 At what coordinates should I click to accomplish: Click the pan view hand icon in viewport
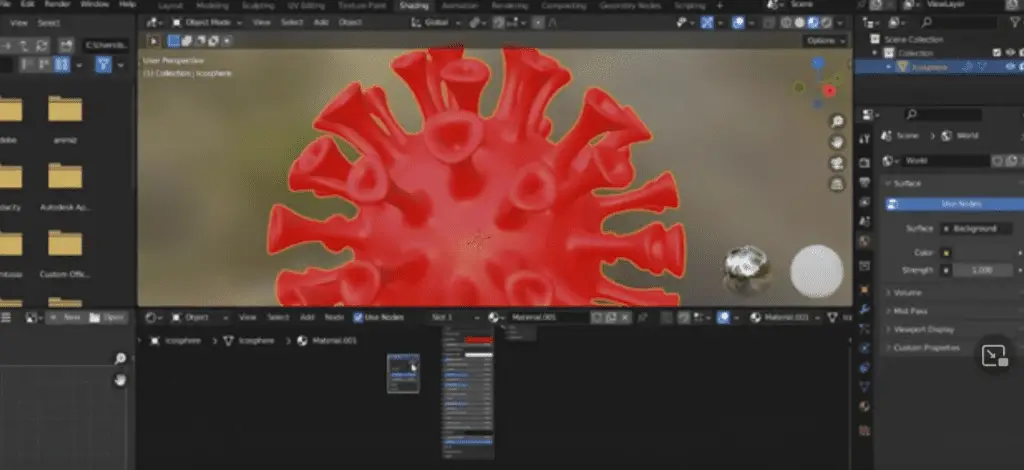837,142
